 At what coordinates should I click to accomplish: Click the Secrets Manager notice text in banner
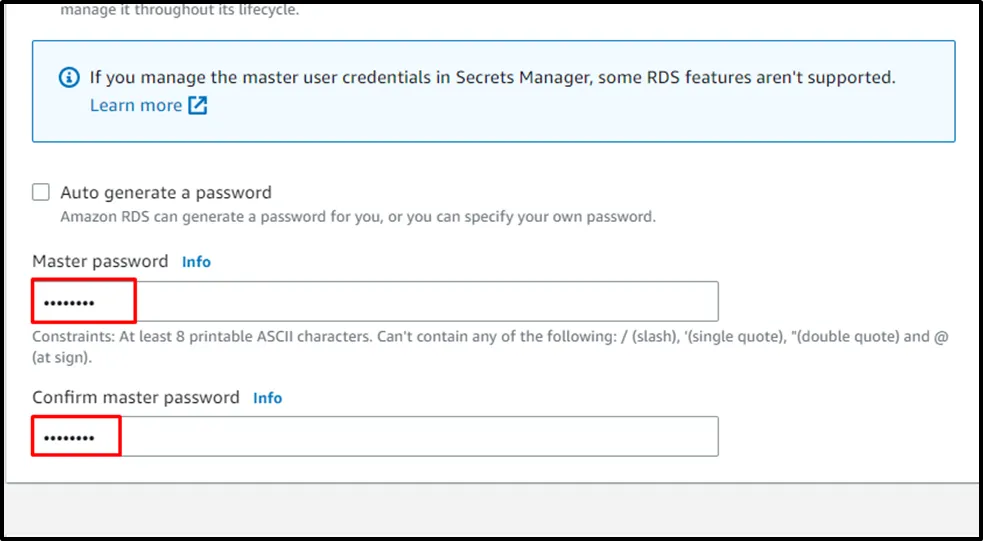[x=490, y=77]
